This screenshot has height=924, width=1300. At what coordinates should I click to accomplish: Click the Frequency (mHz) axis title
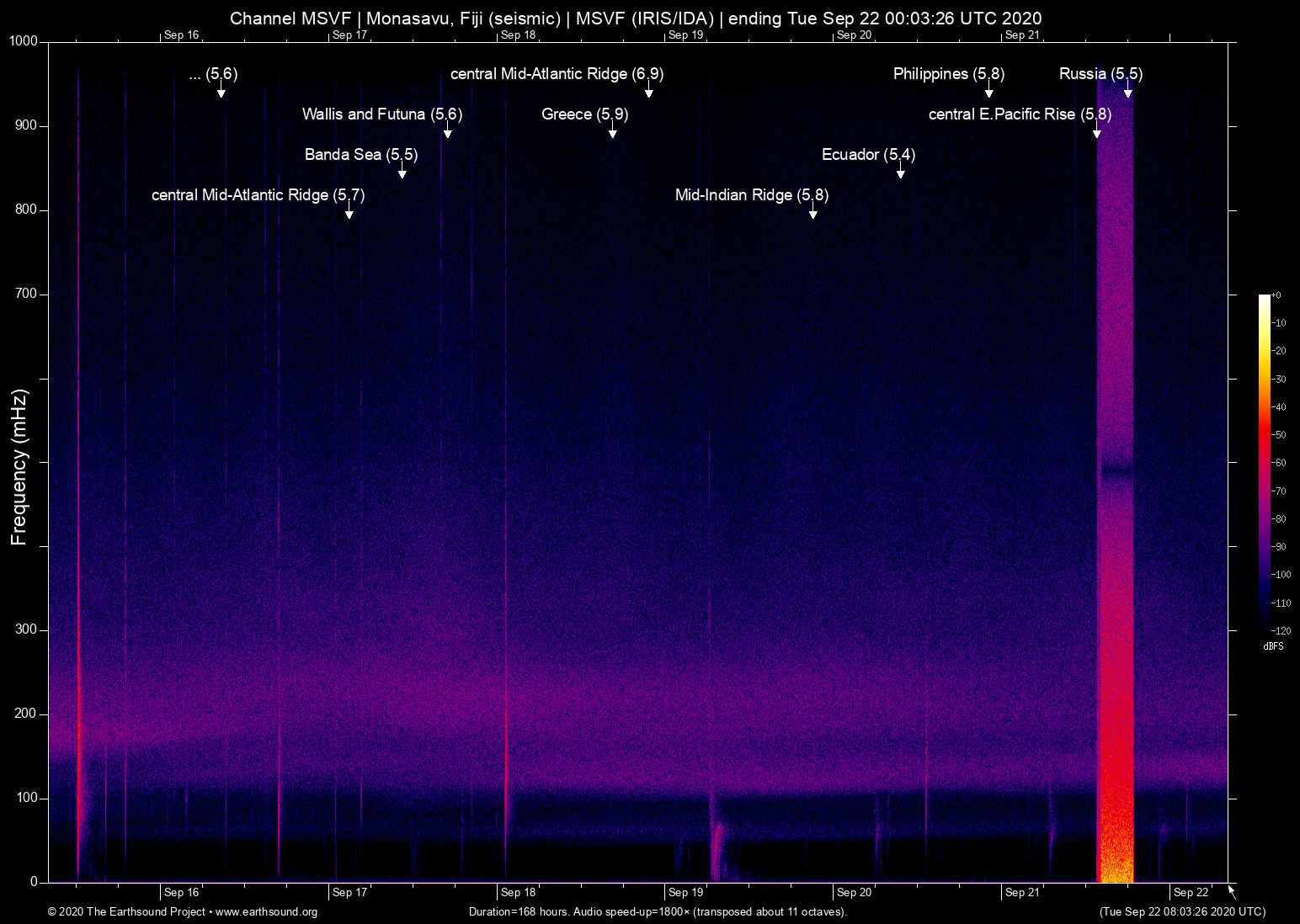coord(19,467)
